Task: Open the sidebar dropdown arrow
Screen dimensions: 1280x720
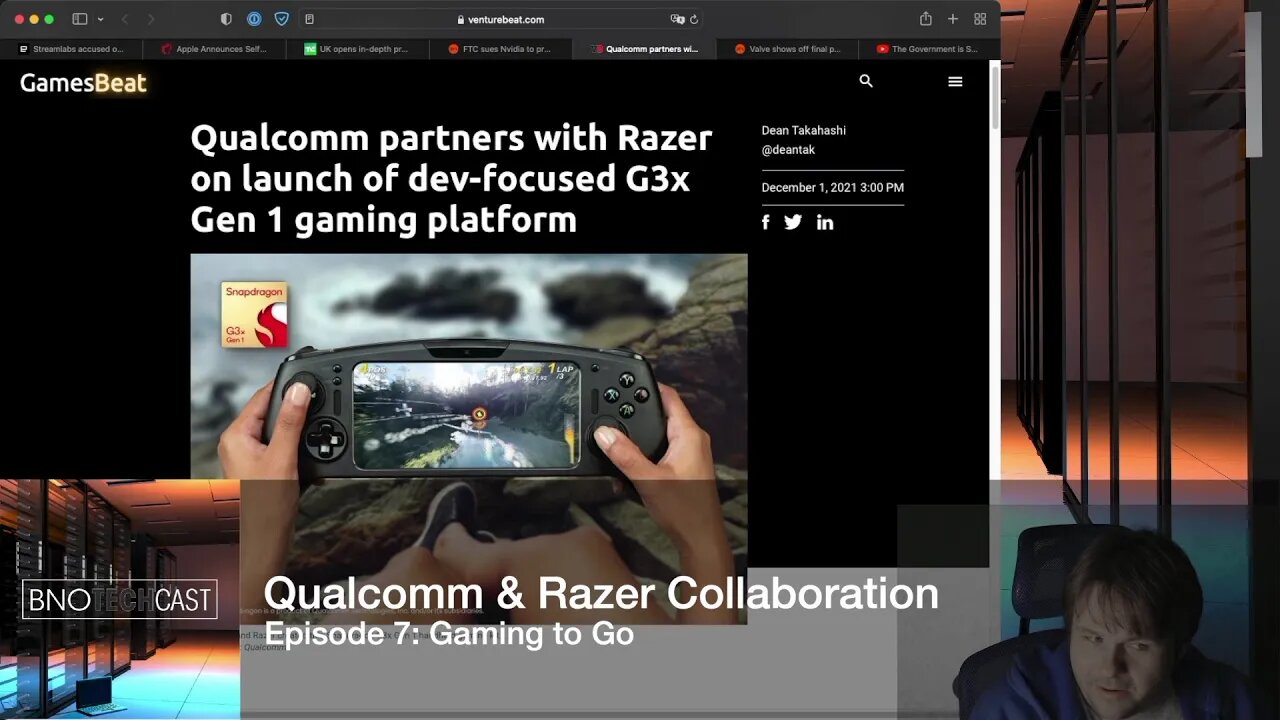Action: tap(100, 19)
